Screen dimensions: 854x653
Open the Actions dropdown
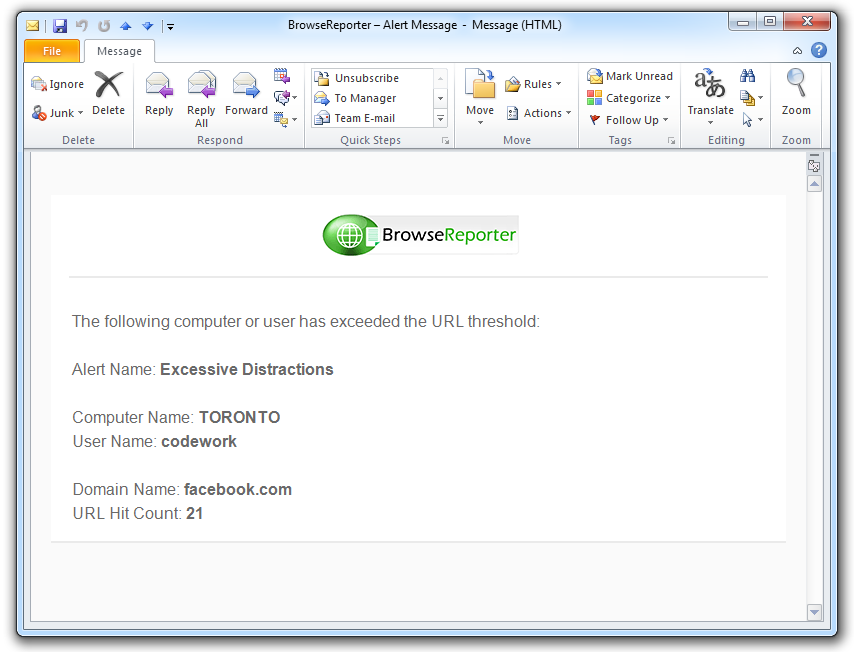coord(539,113)
